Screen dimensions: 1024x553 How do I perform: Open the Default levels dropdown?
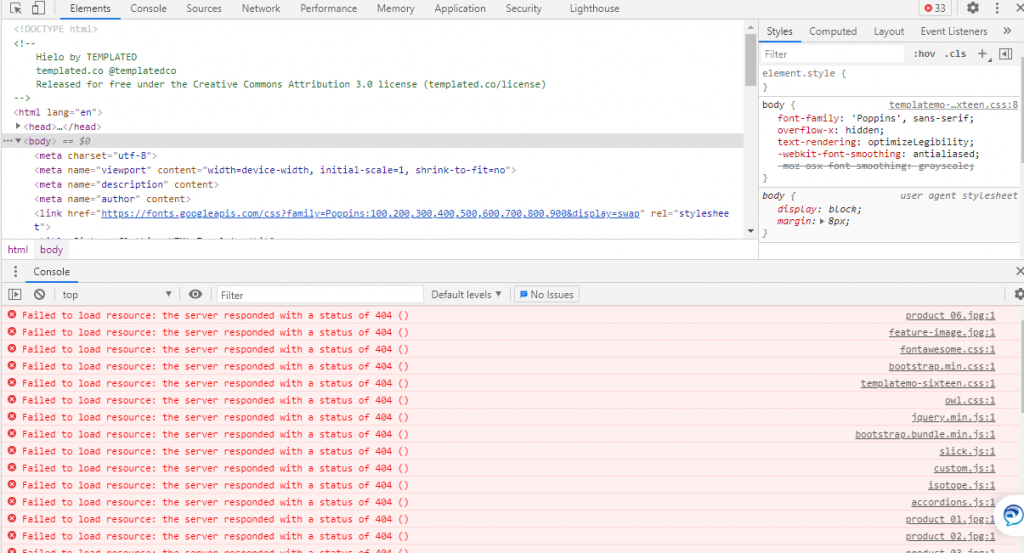point(466,294)
